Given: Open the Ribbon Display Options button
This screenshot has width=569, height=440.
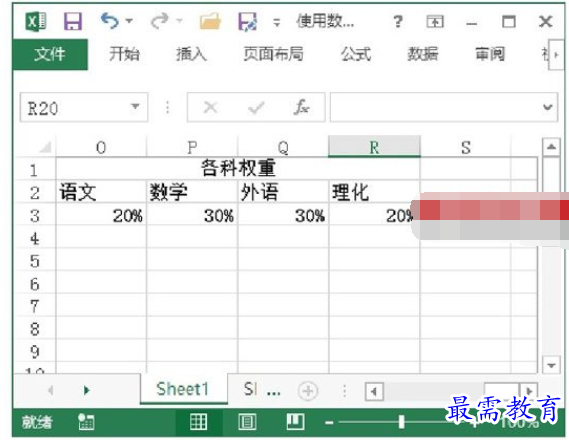Looking at the screenshot, I should point(435,22).
